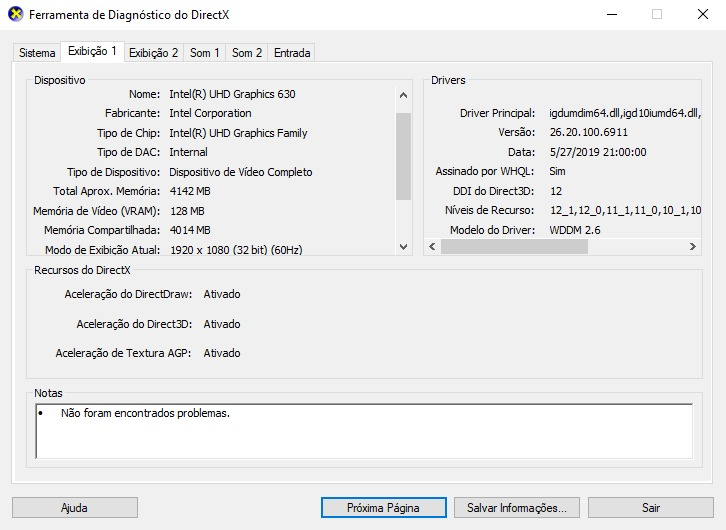This screenshot has height=530, width=726.
Task: Click the 'Intel Corporation' value
Action: (x=210, y=113)
